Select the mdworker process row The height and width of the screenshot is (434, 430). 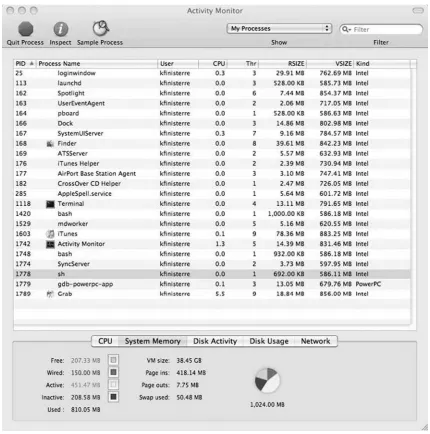[x=212, y=224]
